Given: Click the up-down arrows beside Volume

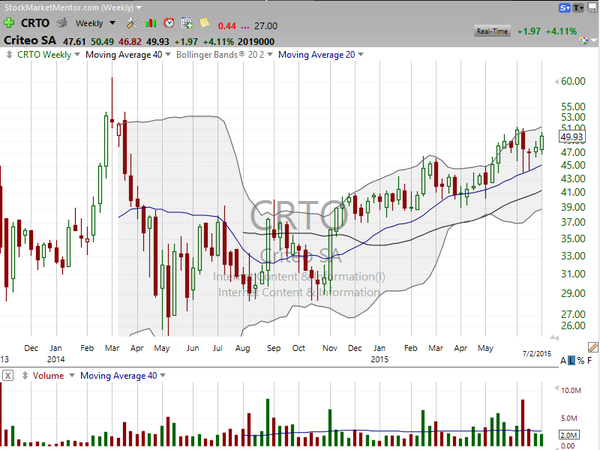Looking at the screenshot, I should (25, 375).
